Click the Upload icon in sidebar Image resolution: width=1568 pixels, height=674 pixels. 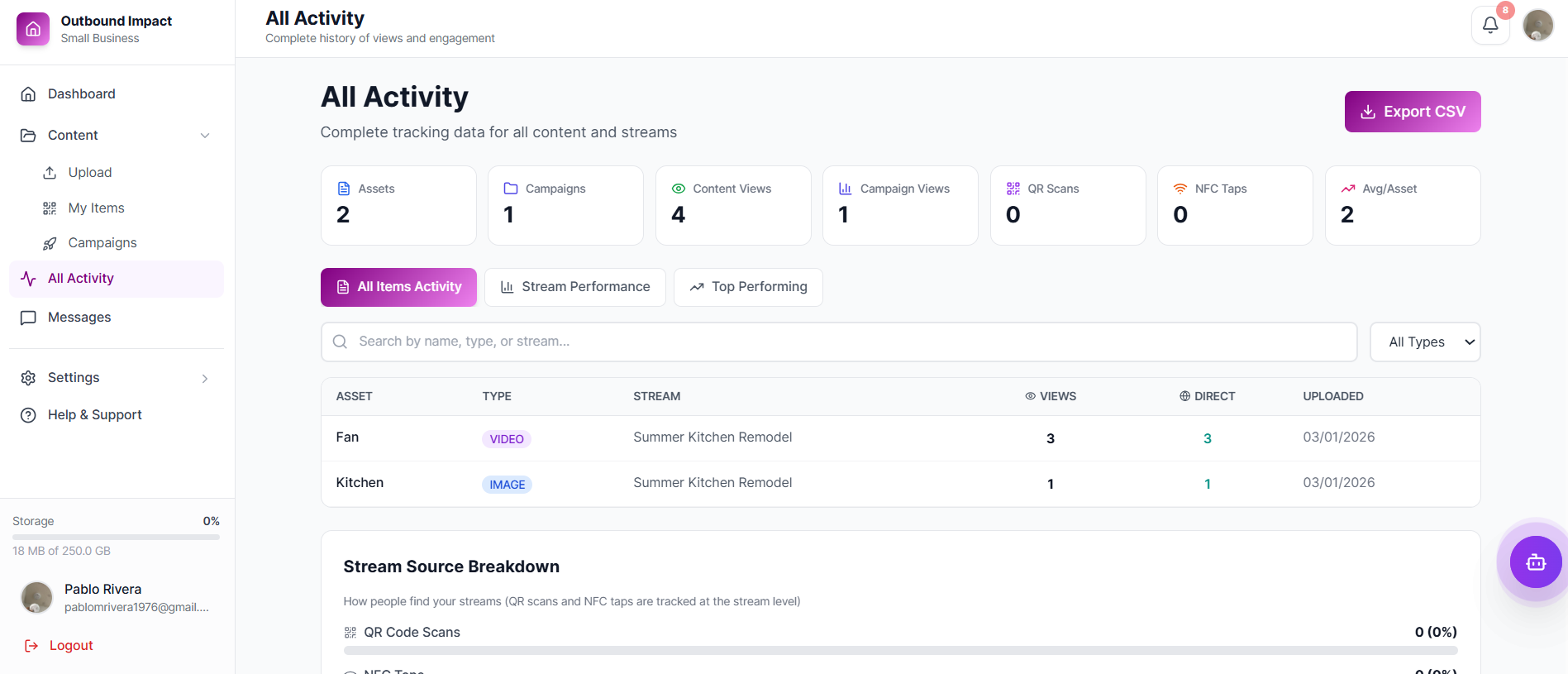tap(50, 173)
